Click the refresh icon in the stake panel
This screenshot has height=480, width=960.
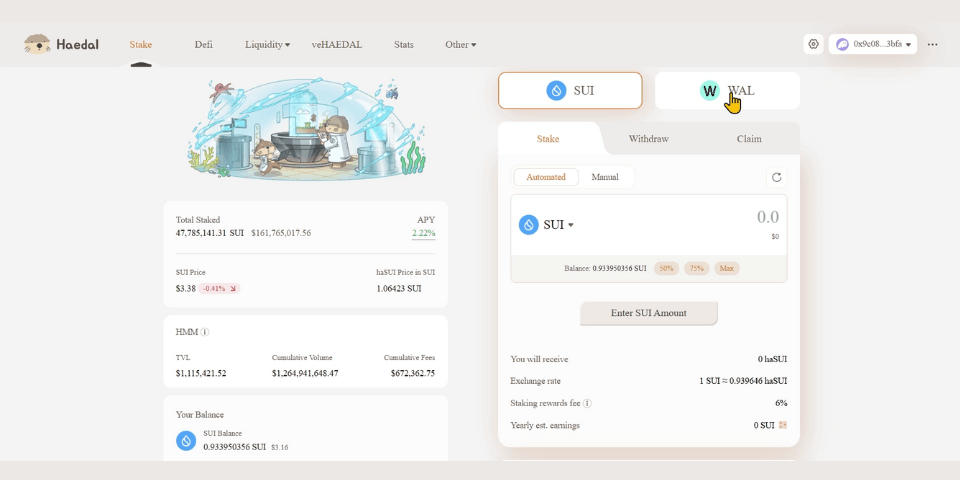[x=776, y=177]
